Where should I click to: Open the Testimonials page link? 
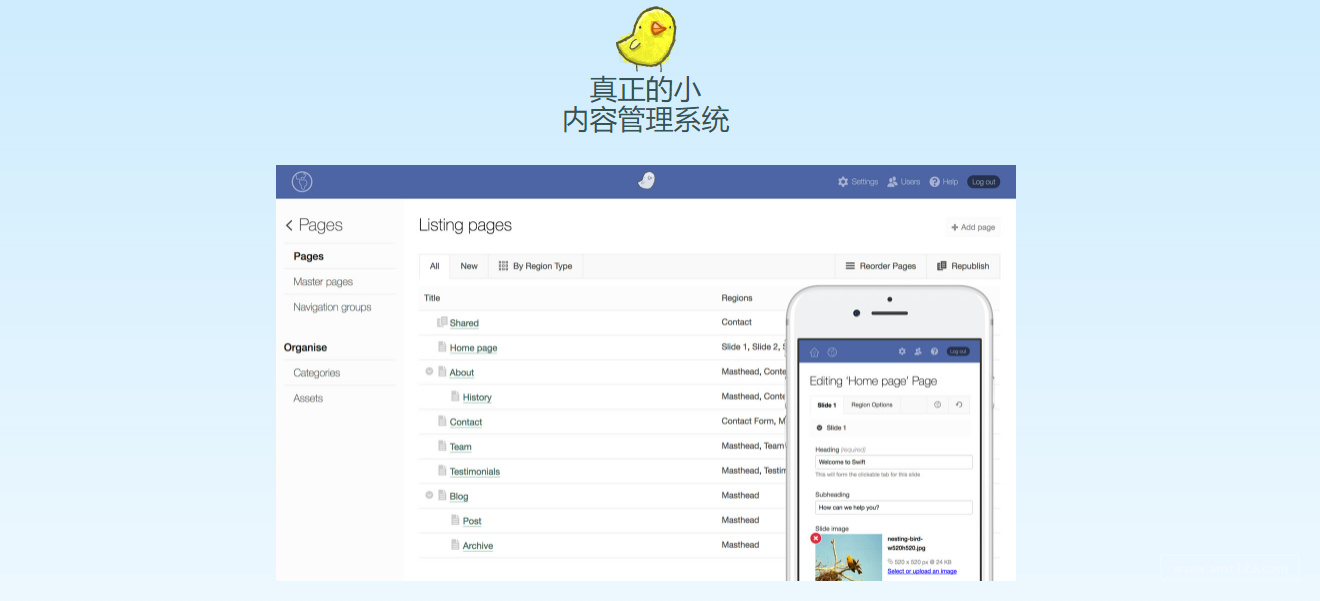475,471
